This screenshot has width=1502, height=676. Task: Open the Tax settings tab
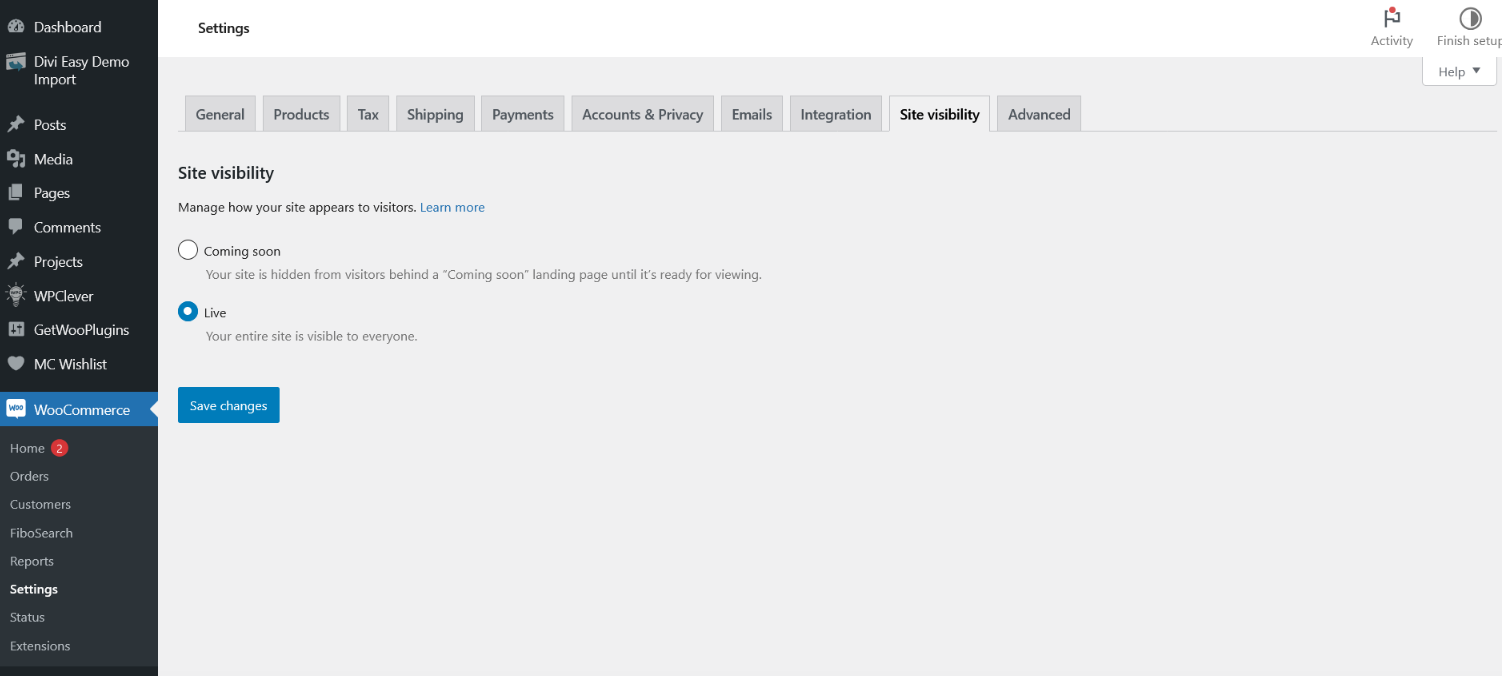pos(368,114)
